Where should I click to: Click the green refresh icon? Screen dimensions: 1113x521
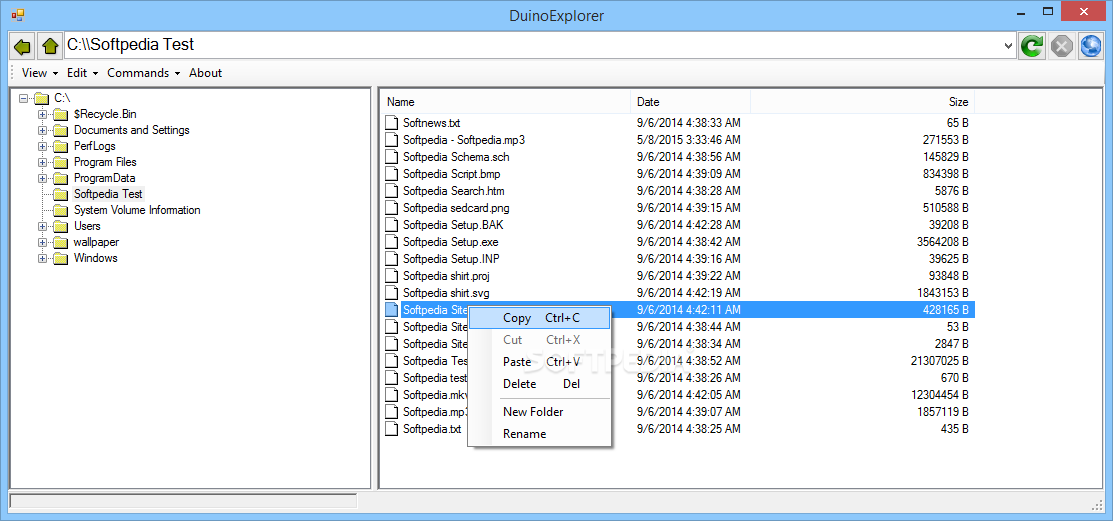[x=1032, y=47]
